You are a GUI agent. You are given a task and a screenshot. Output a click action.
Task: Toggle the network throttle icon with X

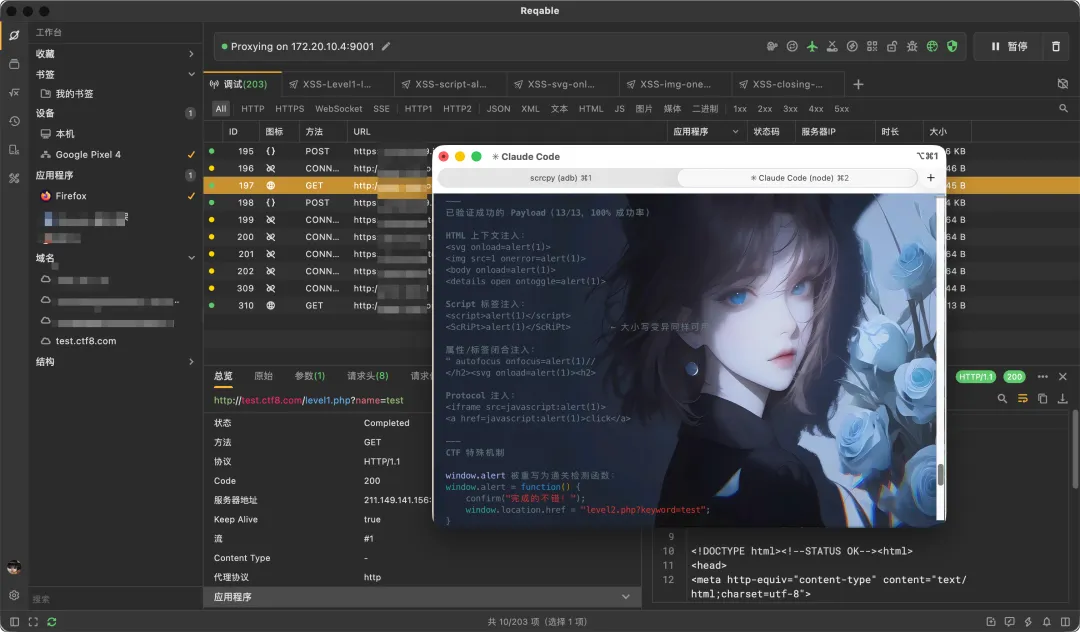coord(832,46)
